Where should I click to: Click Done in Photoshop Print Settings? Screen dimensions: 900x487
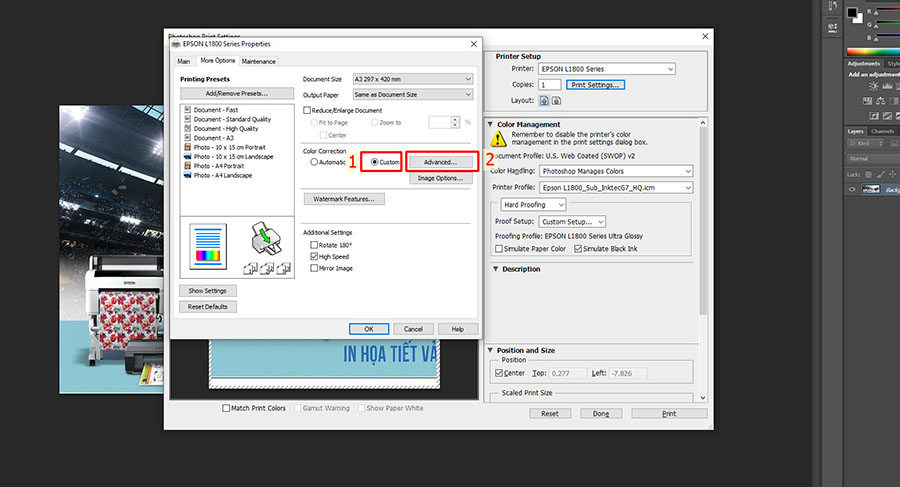[x=601, y=413]
